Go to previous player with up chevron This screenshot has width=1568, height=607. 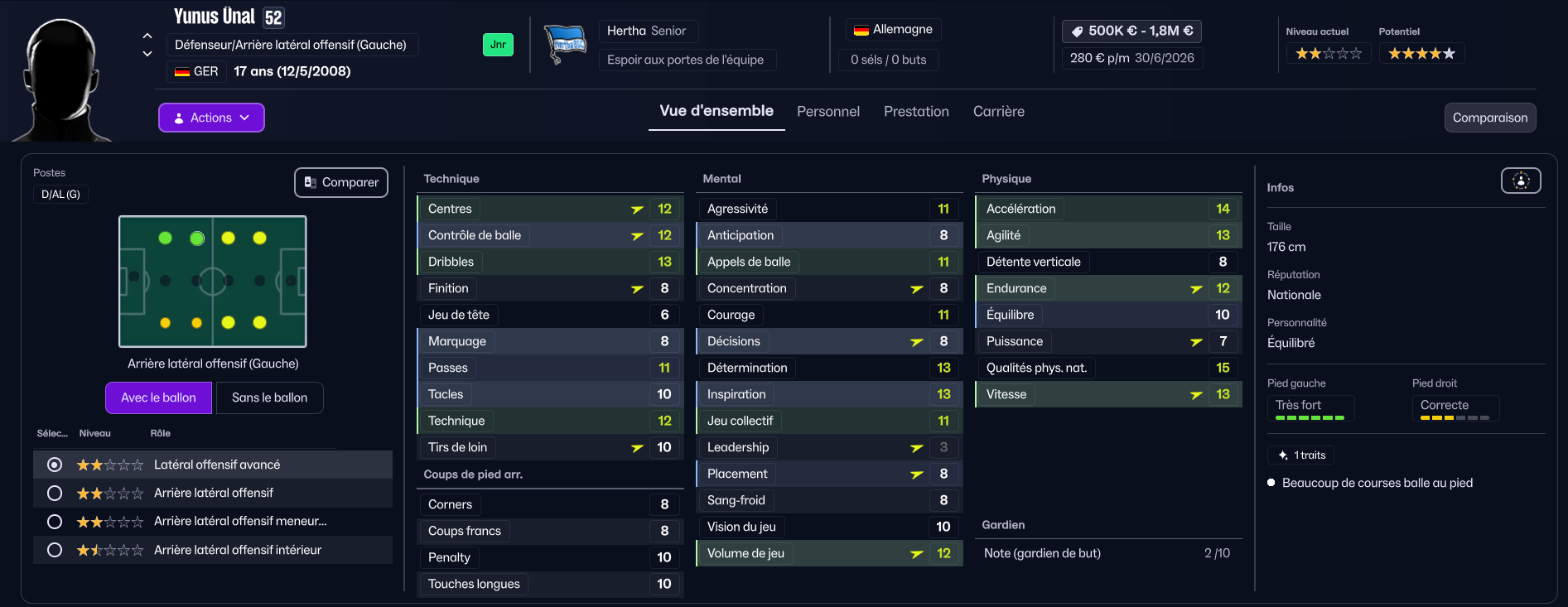click(x=147, y=36)
